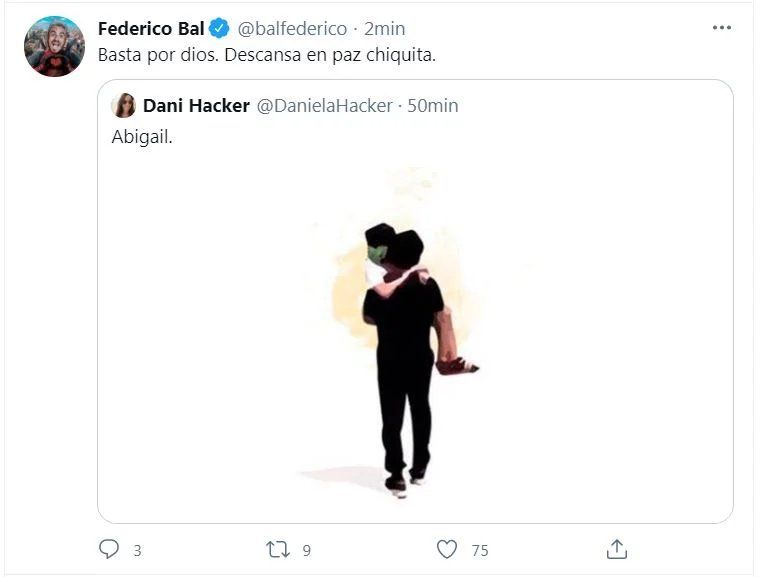The height and width of the screenshot is (577, 763).
Task: Click the Dani Hacker display name
Action: (196, 105)
